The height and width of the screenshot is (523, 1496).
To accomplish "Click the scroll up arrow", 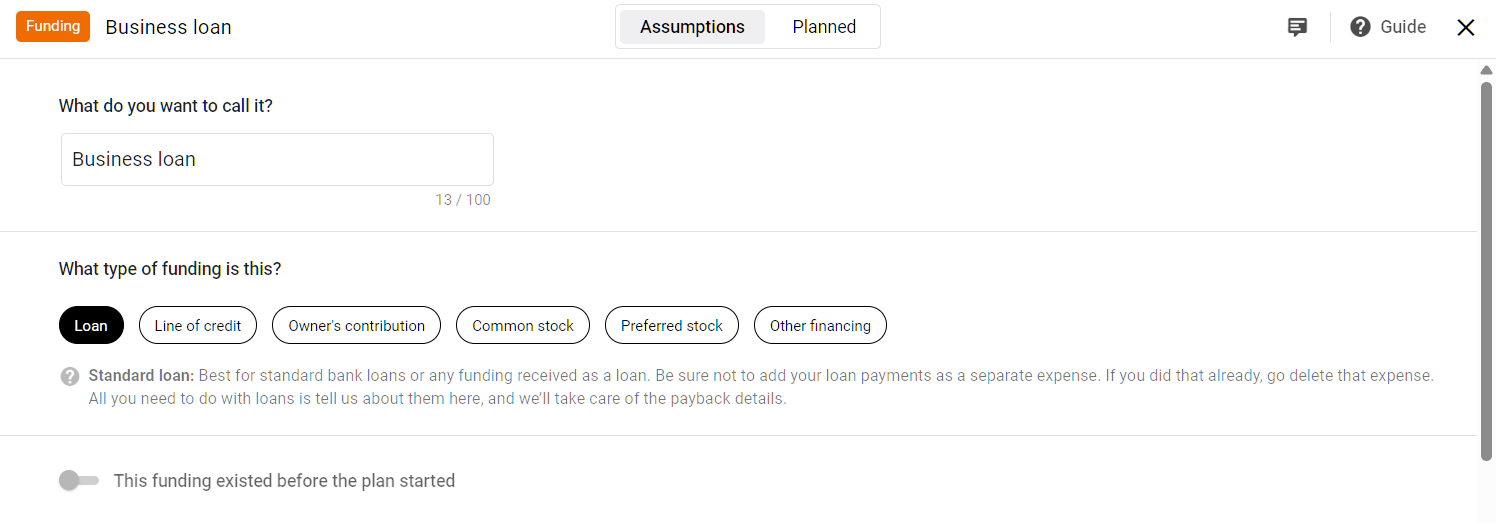I will (1486, 70).
